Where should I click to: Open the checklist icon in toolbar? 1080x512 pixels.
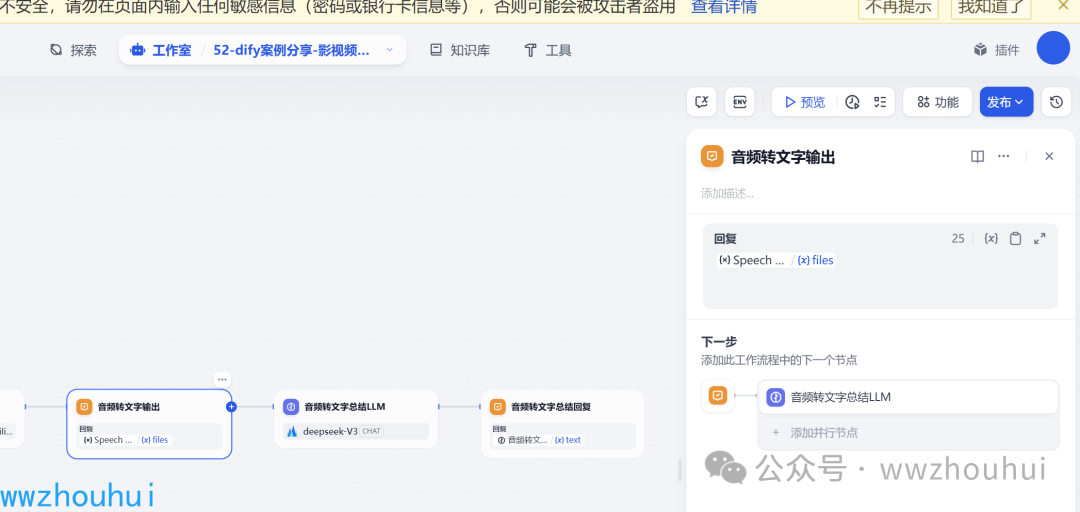tap(879, 102)
